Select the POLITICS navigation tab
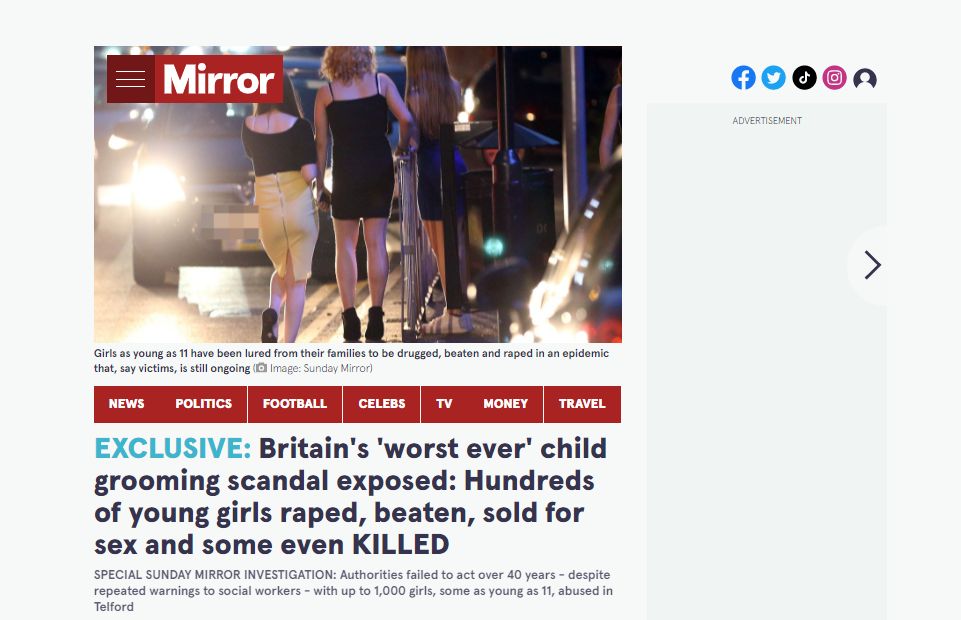This screenshot has width=961, height=620. click(203, 404)
